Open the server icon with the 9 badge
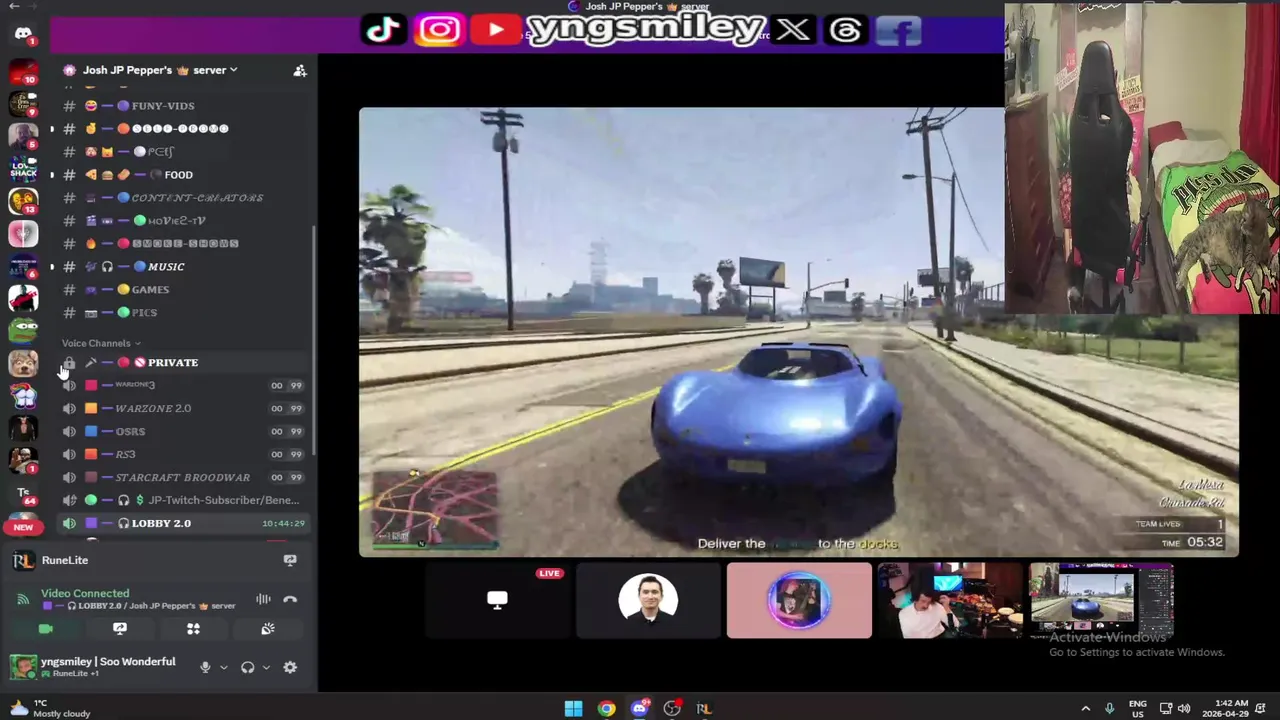The image size is (1280, 720). tap(23, 104)
